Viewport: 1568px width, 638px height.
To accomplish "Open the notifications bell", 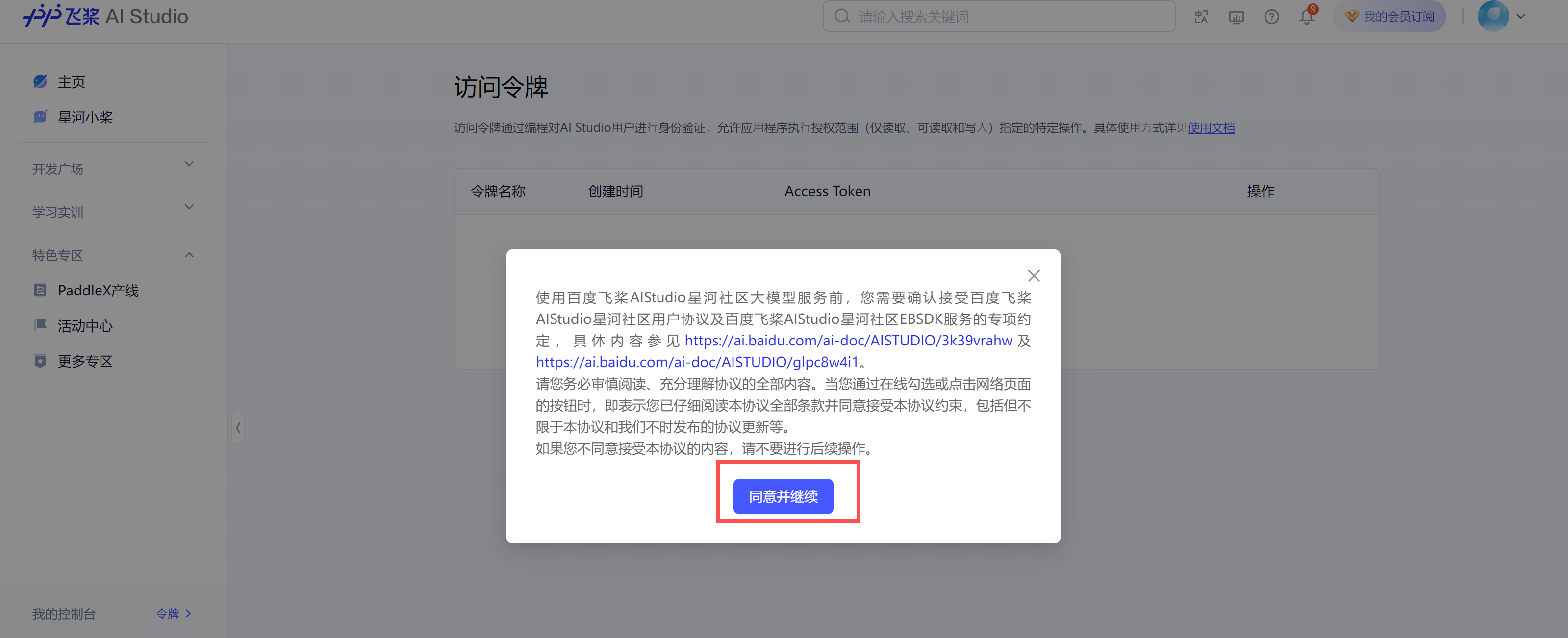I will pos(1306,17).
